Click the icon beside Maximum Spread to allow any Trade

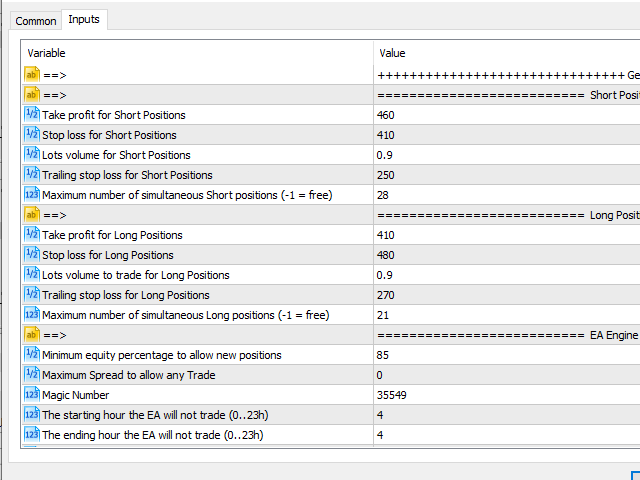pos(32,374)
